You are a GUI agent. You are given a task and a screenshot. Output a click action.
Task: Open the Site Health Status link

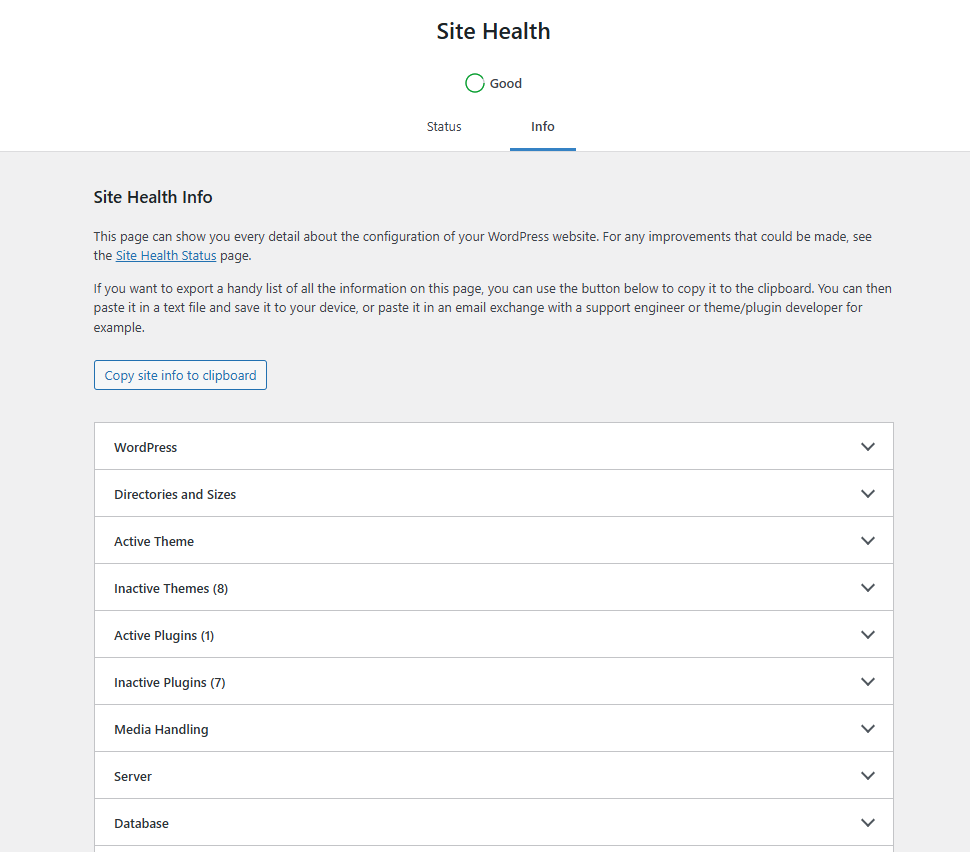166,256
